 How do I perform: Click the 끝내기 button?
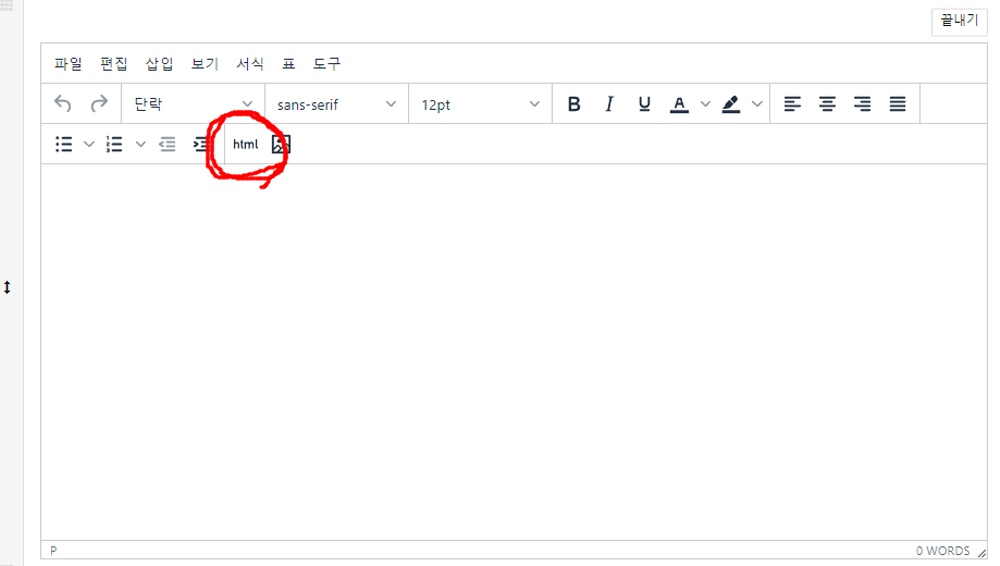(959, 21)
